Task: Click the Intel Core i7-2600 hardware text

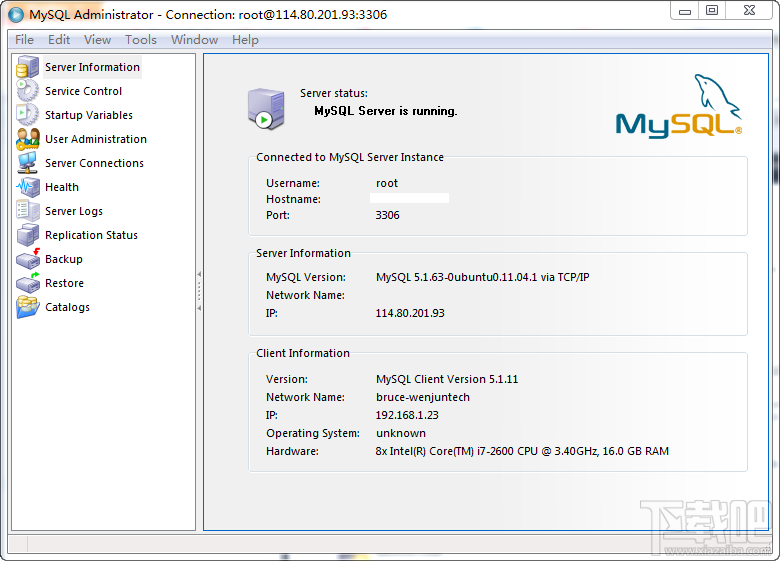Action: coord(522,451)
